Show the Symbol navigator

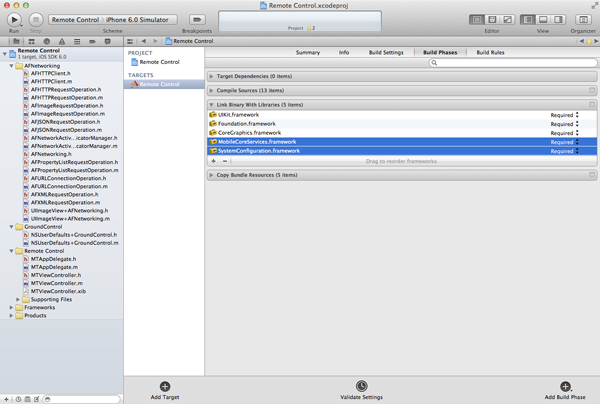(31, 41)
